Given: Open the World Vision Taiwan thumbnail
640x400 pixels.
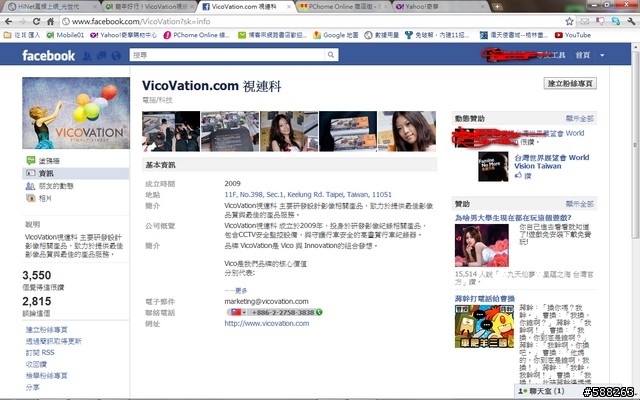Looking at the screenshot, I should click(x=493, y=166).
